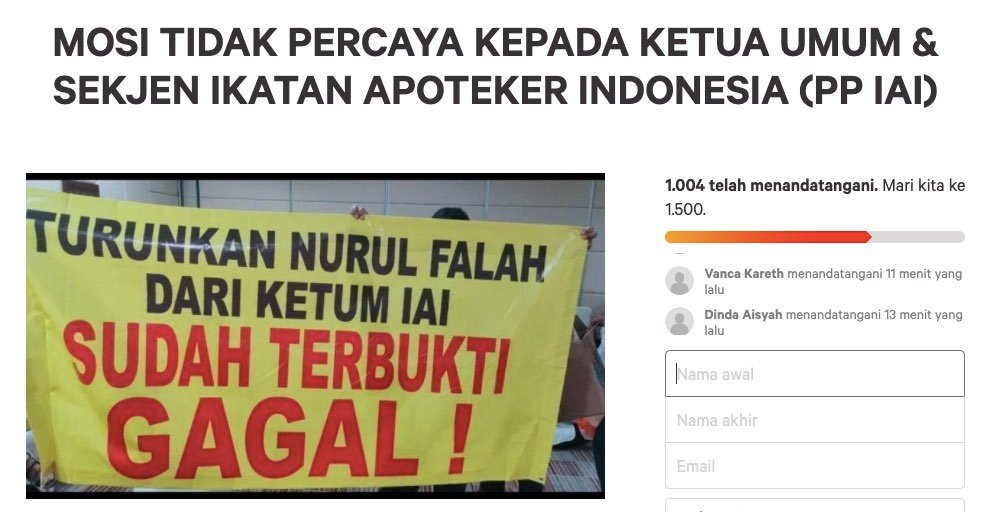Click the 1.004 telah menandatangani count
991x512 pixels.
pos(771,186)
